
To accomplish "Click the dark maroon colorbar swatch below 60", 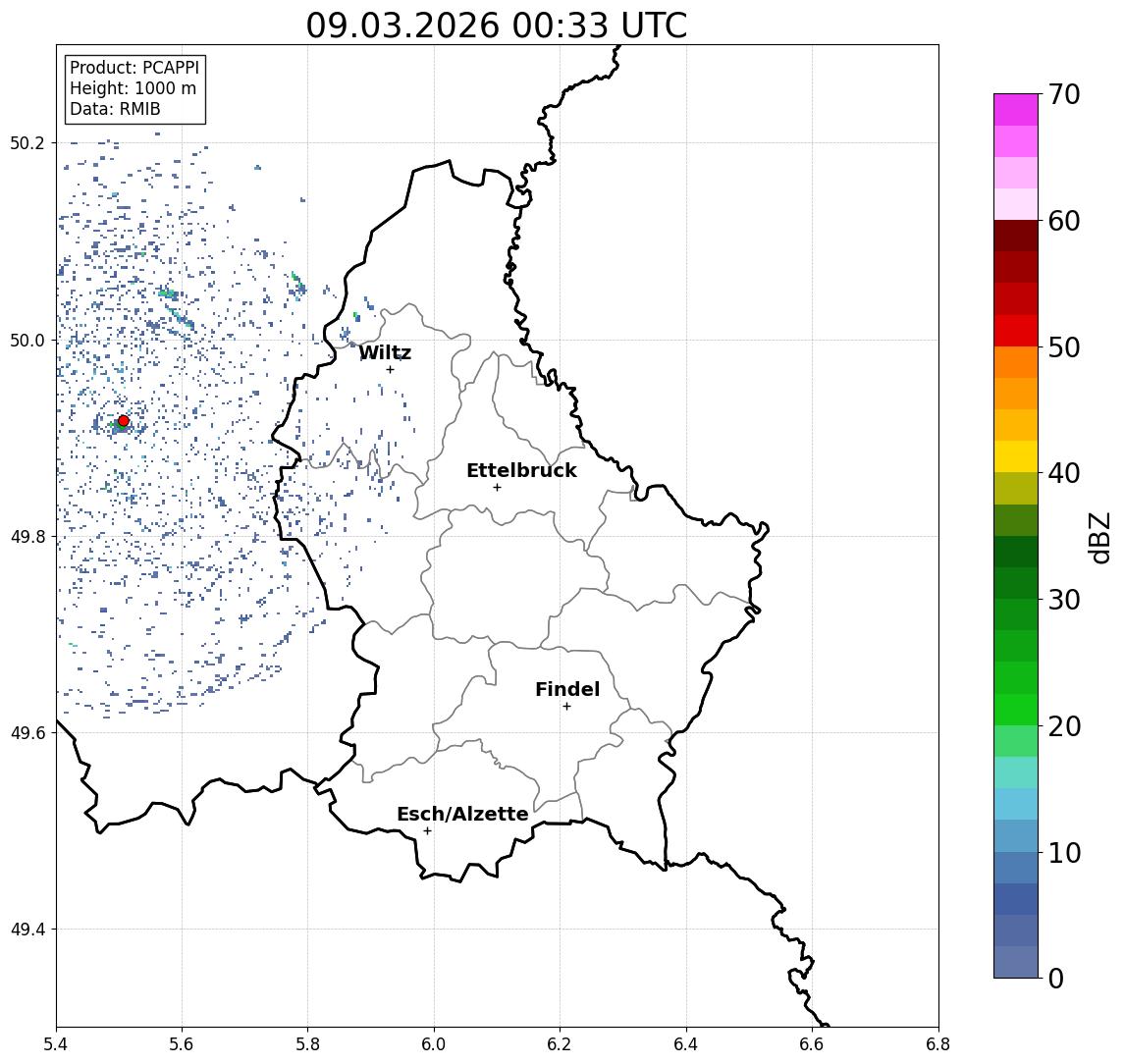I will pos(1016,236).
